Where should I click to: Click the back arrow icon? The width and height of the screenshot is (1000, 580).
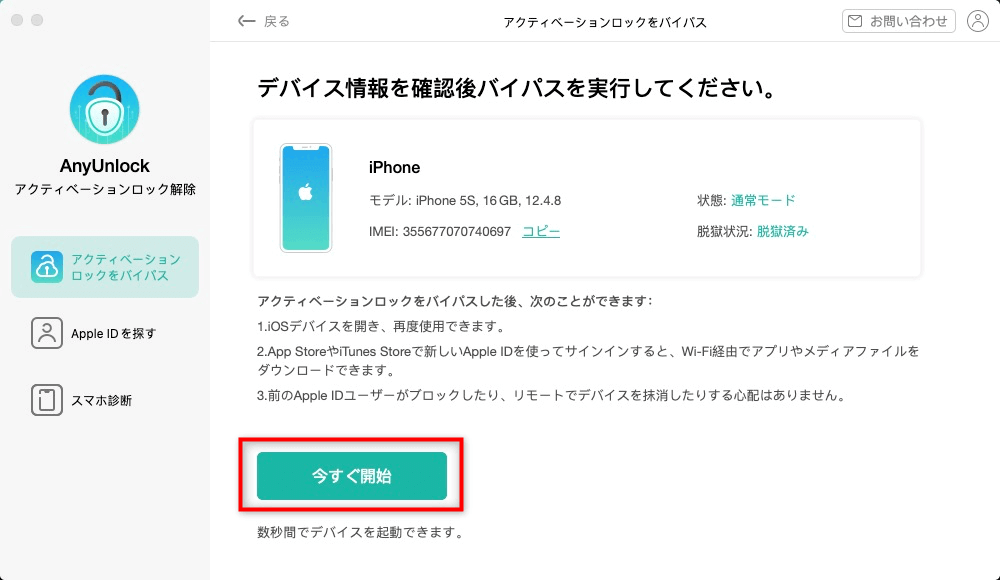(246, 21)
